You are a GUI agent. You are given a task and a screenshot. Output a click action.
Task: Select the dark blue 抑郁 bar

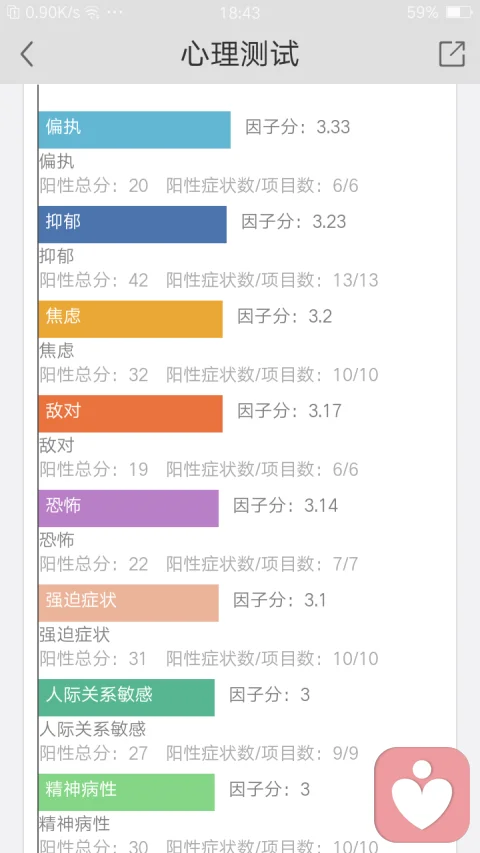pyautogui.click(x=132, y=224)
